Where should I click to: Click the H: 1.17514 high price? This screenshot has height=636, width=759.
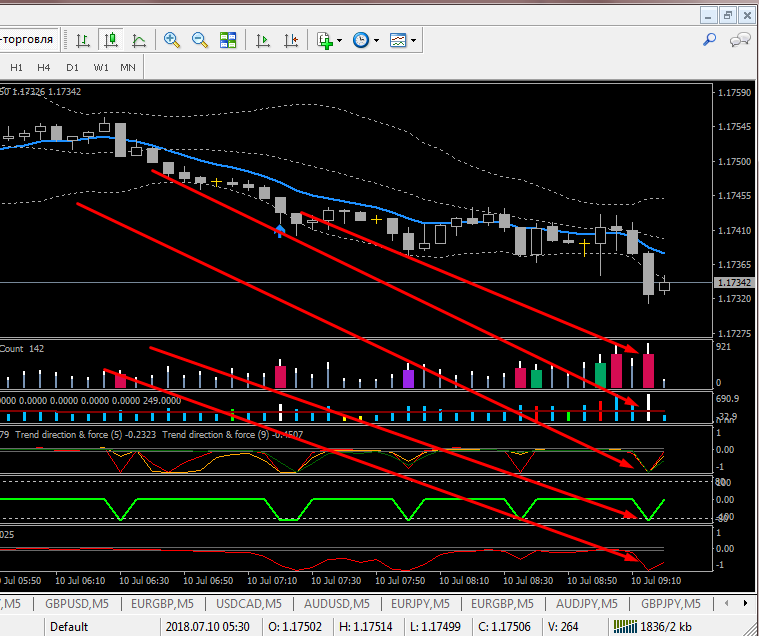pos(366,627)
